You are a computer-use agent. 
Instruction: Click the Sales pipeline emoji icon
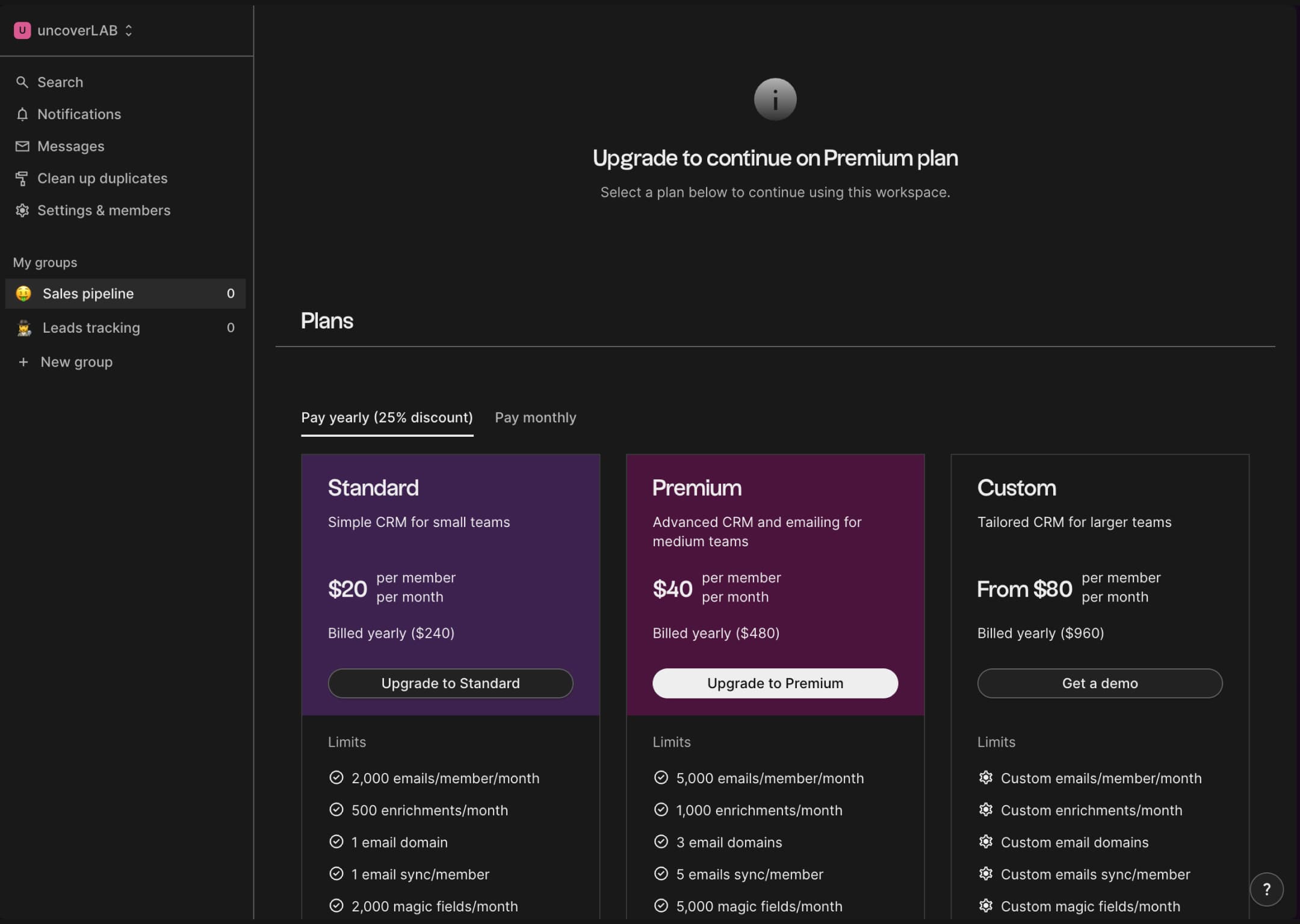click(22, 293)
